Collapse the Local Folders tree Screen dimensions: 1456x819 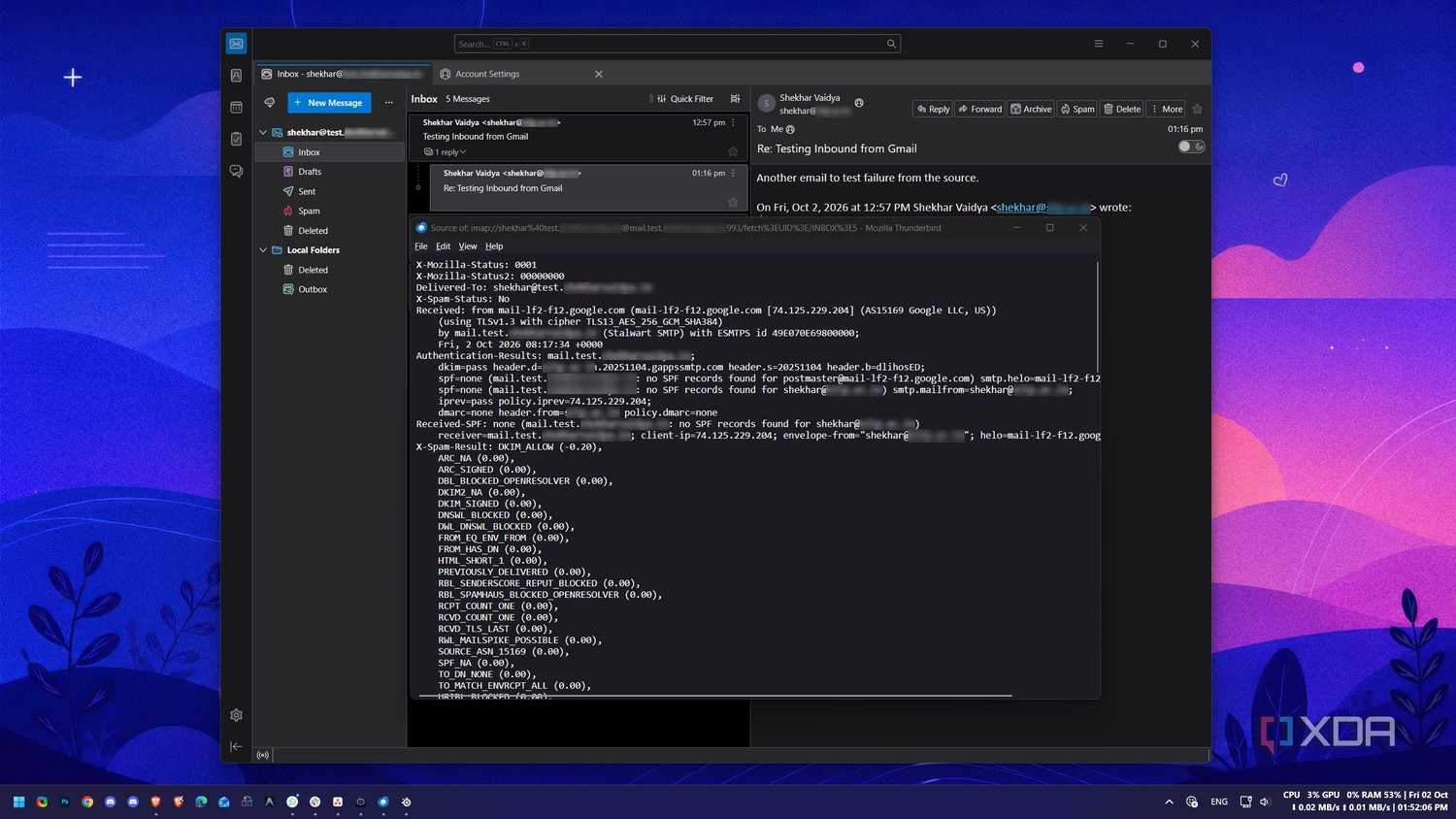tap(263, 249)
